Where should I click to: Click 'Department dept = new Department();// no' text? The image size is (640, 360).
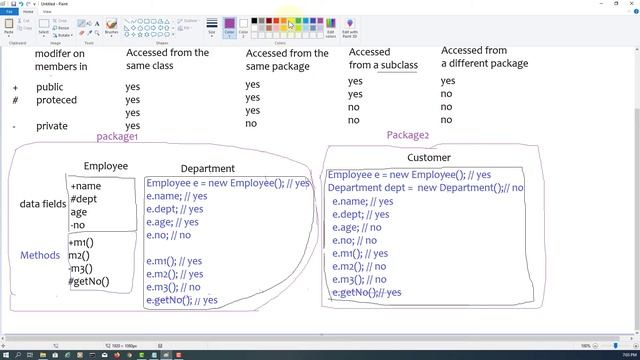425,188
